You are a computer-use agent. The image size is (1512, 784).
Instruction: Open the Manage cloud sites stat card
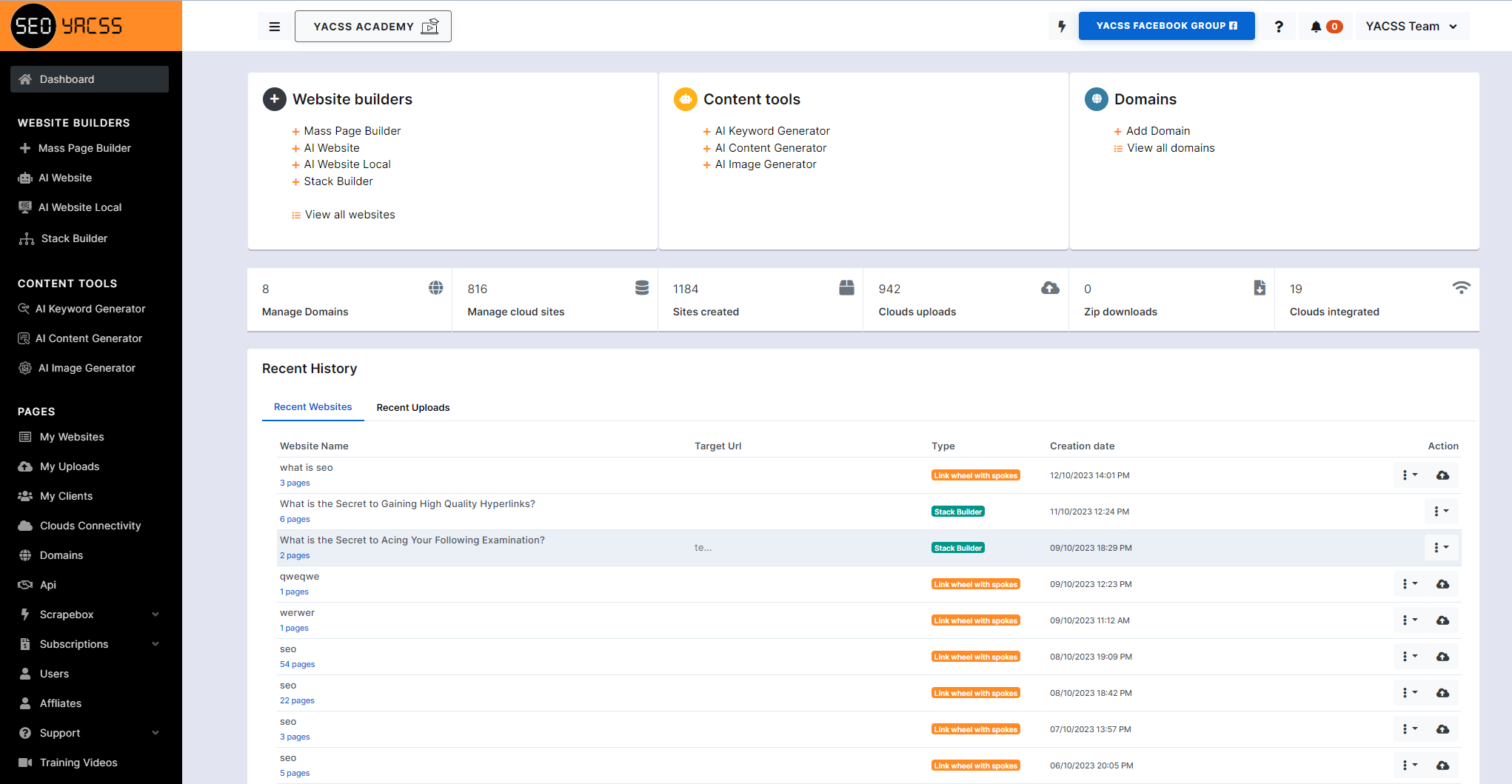pyautogui.click(x=555, y=300)
